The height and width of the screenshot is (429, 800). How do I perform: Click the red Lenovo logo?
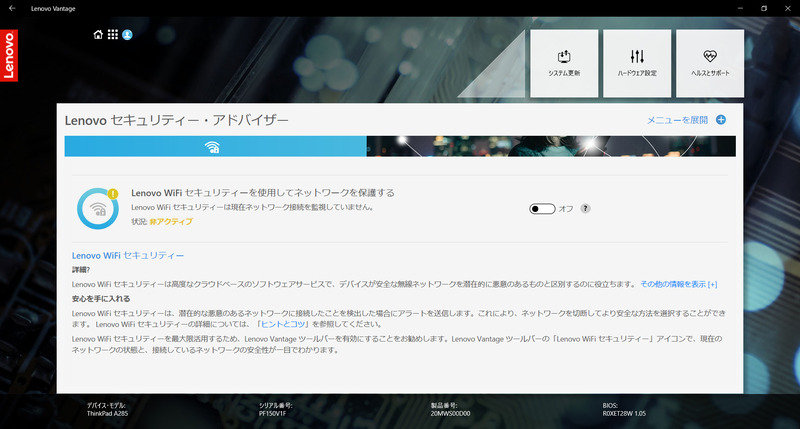tap(9, 56)
